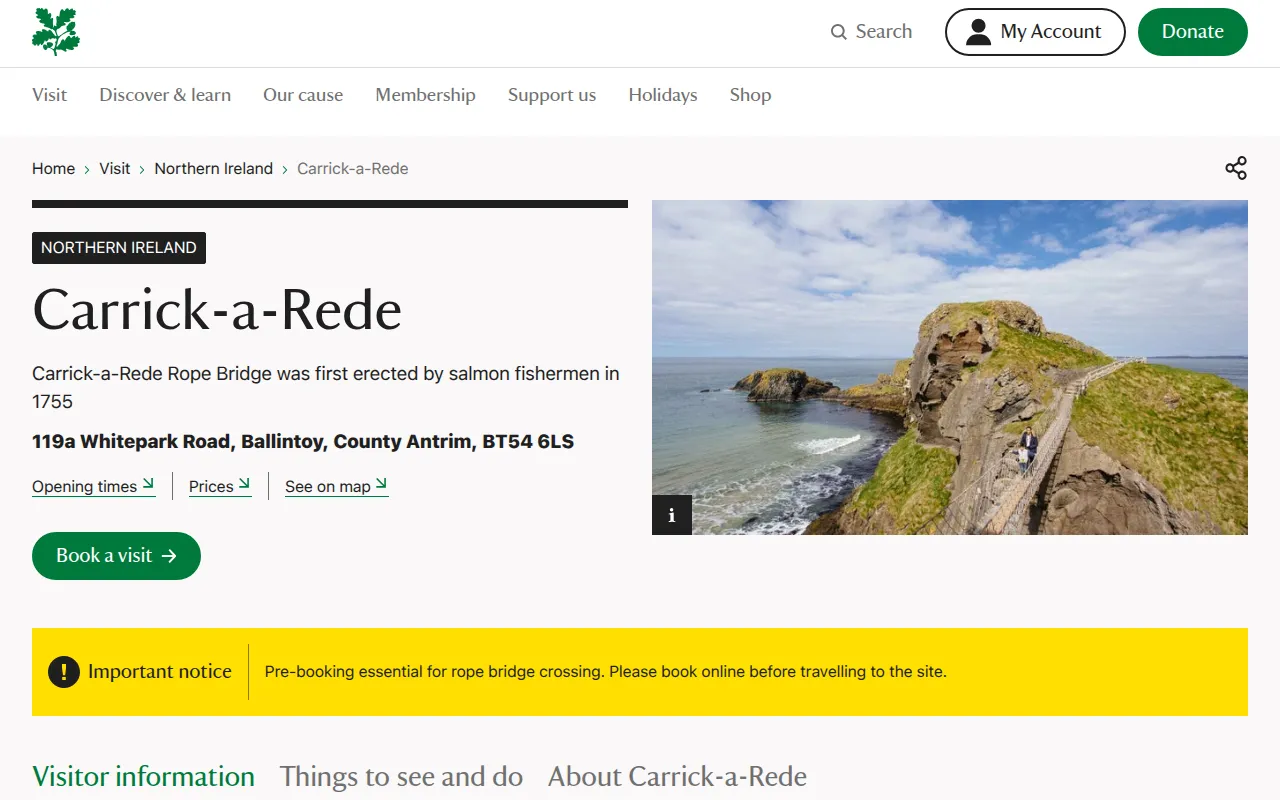Image resolution: width=1280 pixels, height=800 pixels.
Task: Click the rope bridge hero photo
Action: pyautogui.click(x=950, y=367)
